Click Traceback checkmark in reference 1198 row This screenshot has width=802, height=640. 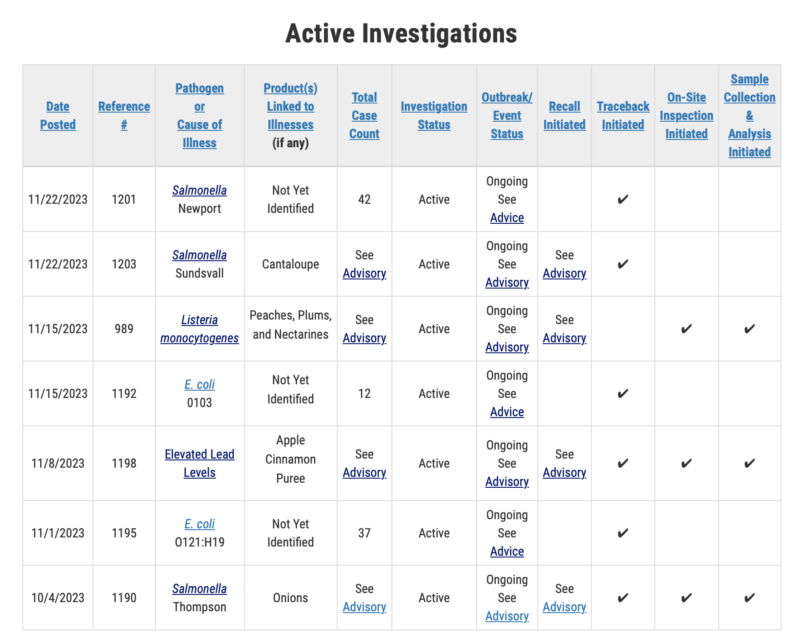[622, 464]
